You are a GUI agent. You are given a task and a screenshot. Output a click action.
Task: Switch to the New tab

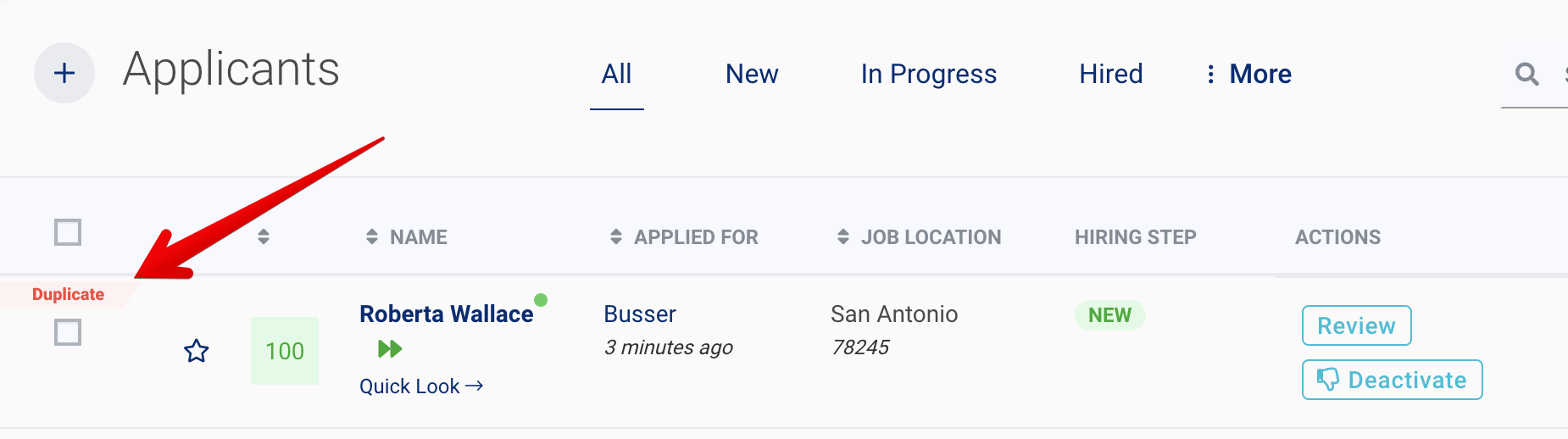tap(752, 75)
